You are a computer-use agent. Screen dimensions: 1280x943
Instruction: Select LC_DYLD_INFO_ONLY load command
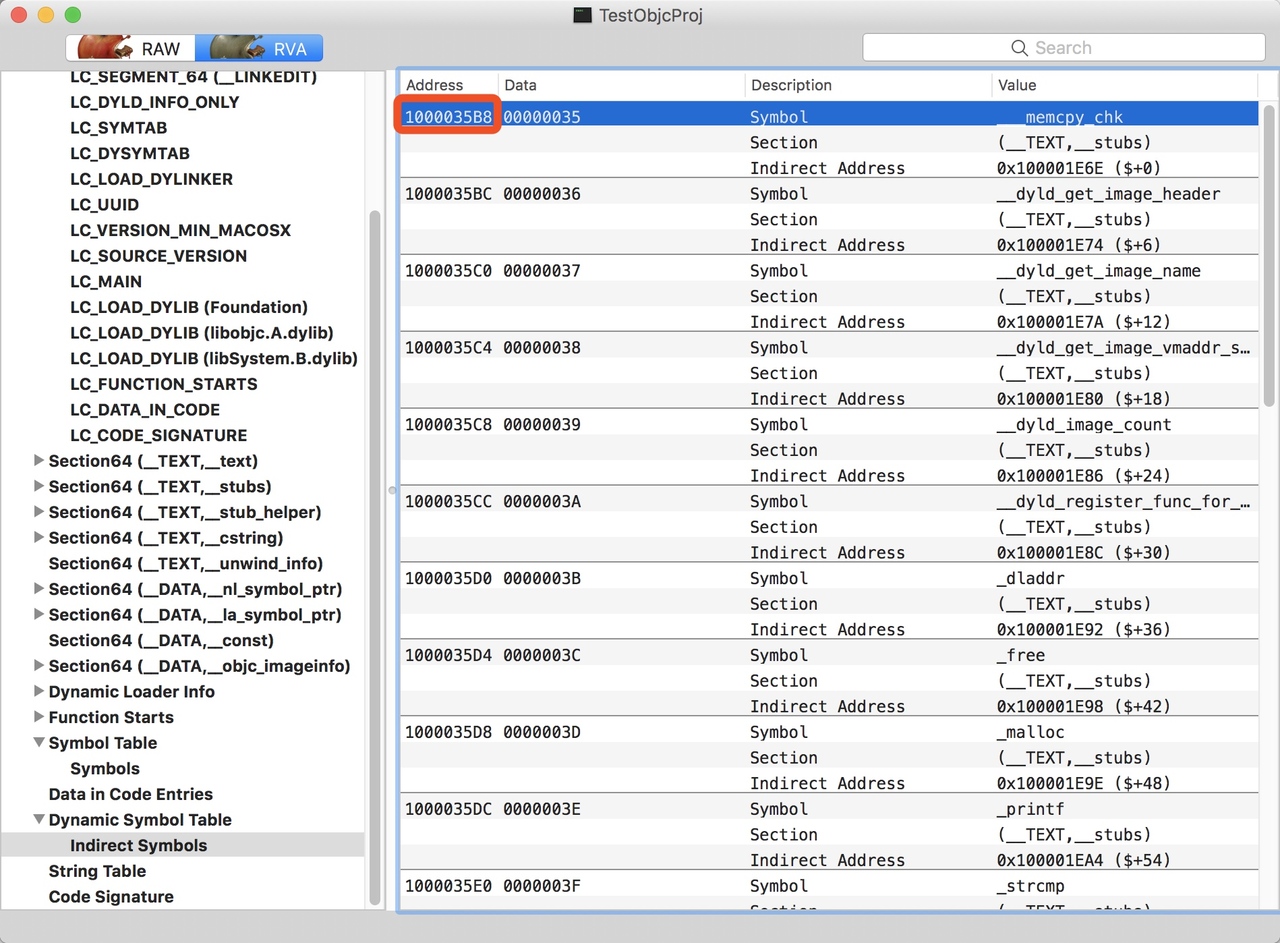click(x=155, y=102)
